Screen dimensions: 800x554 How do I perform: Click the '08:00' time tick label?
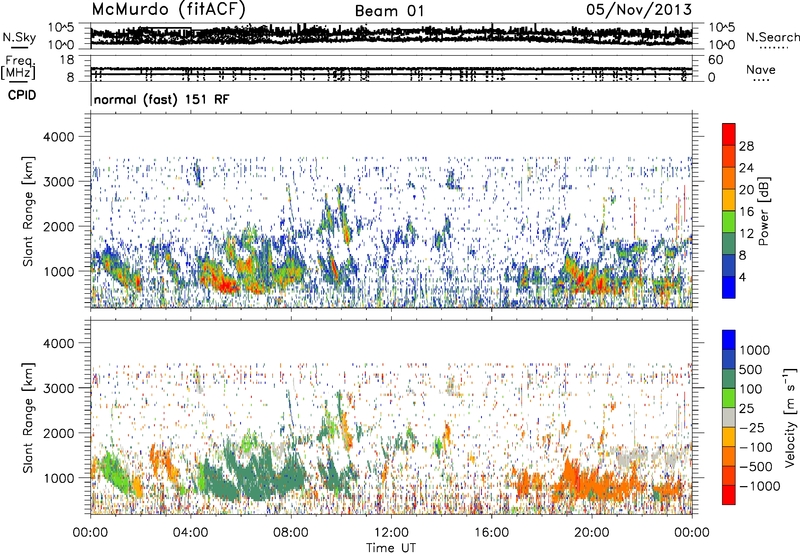click(291, 533)
